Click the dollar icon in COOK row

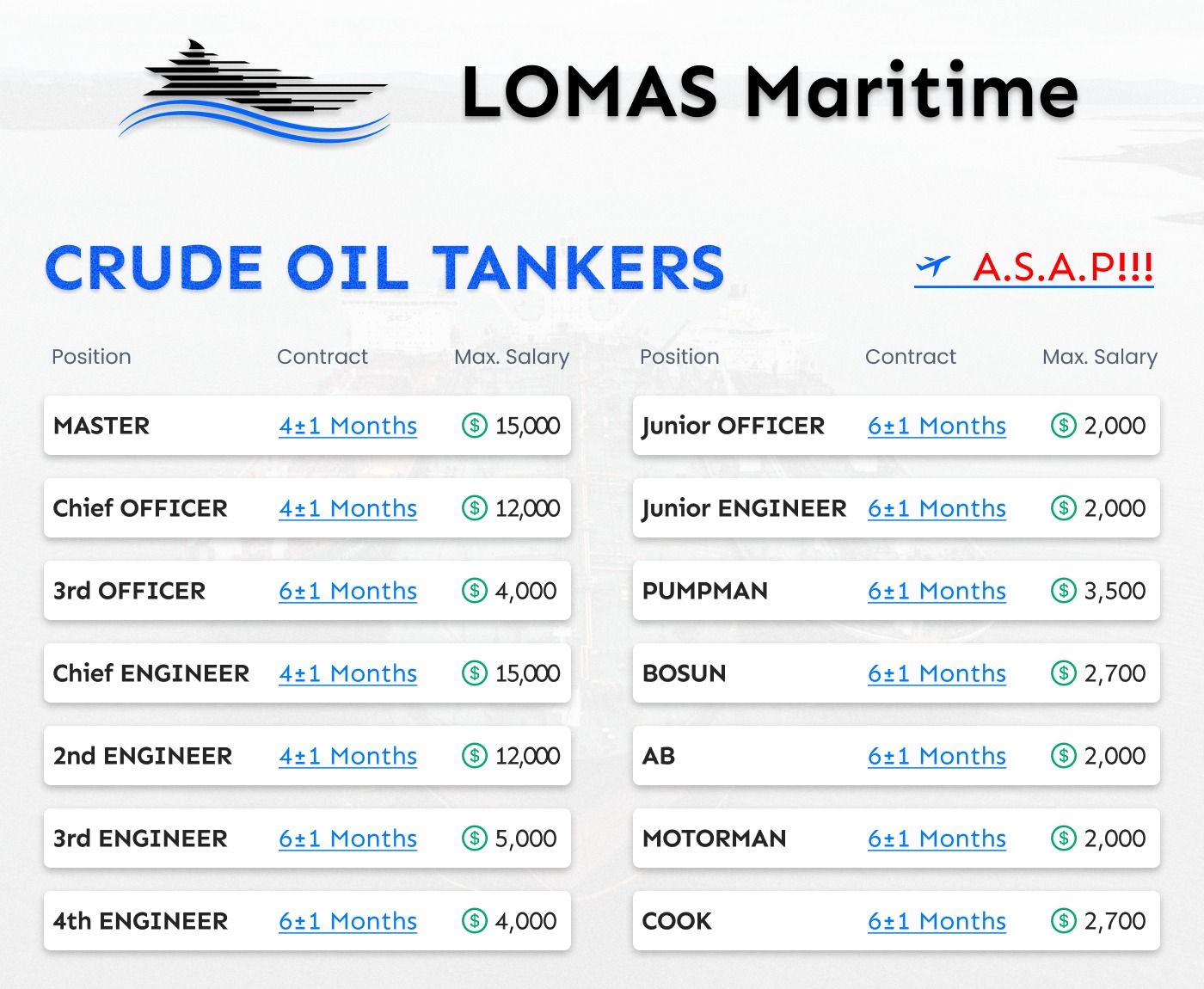(1064, 920)
